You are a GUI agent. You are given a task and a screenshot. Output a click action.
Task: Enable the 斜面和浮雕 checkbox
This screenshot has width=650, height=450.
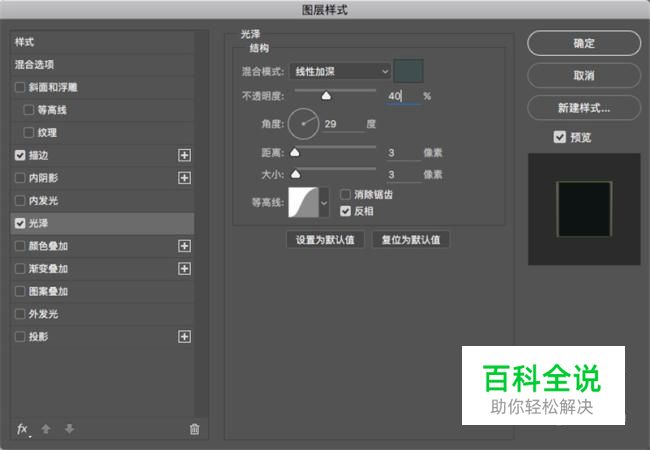pyautogui.click(x=20, y=87)
